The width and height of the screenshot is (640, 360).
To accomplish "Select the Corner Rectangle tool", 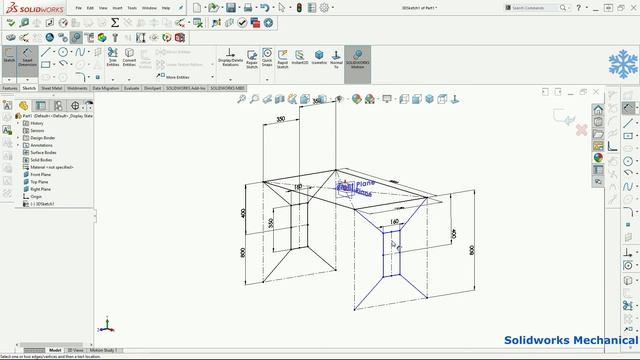I will tap(45, 64).
